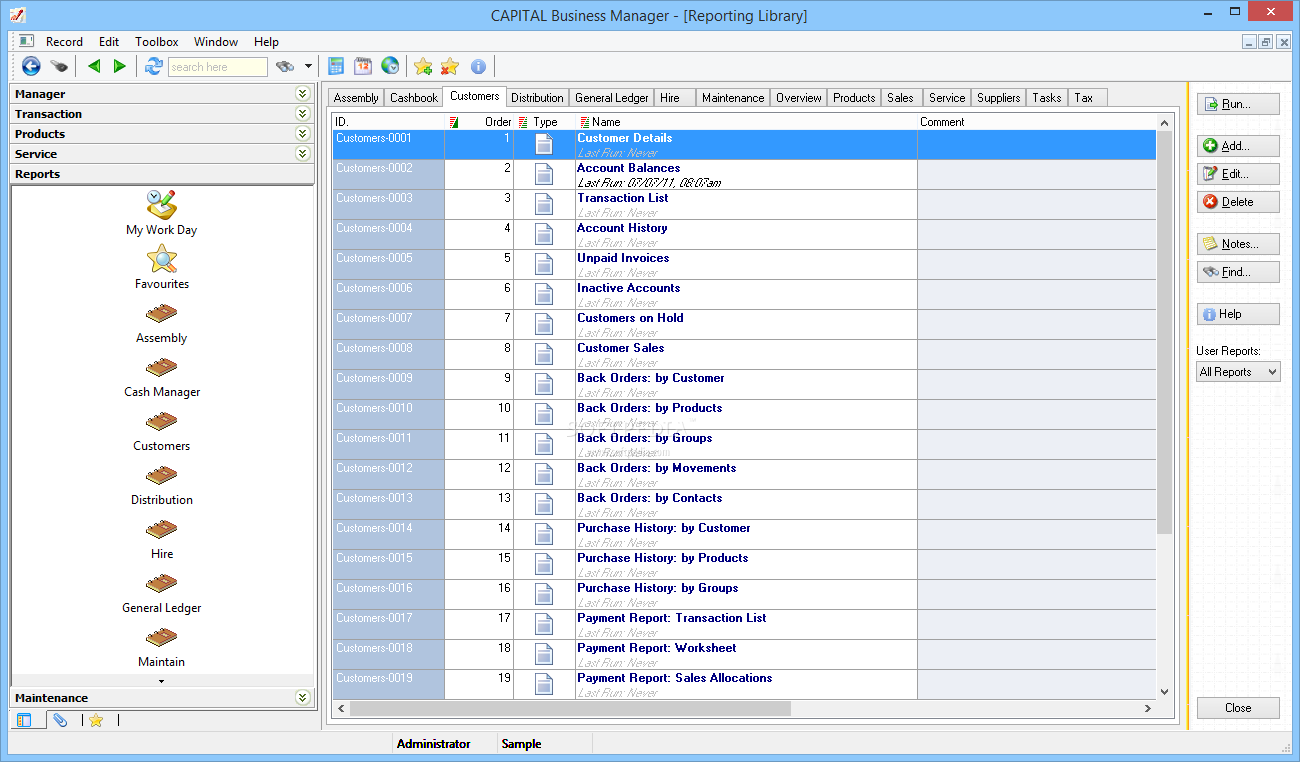This screenshot has width=1300, height=762.
Task: Click the globe web icon in toolbar
Action: 390,66
